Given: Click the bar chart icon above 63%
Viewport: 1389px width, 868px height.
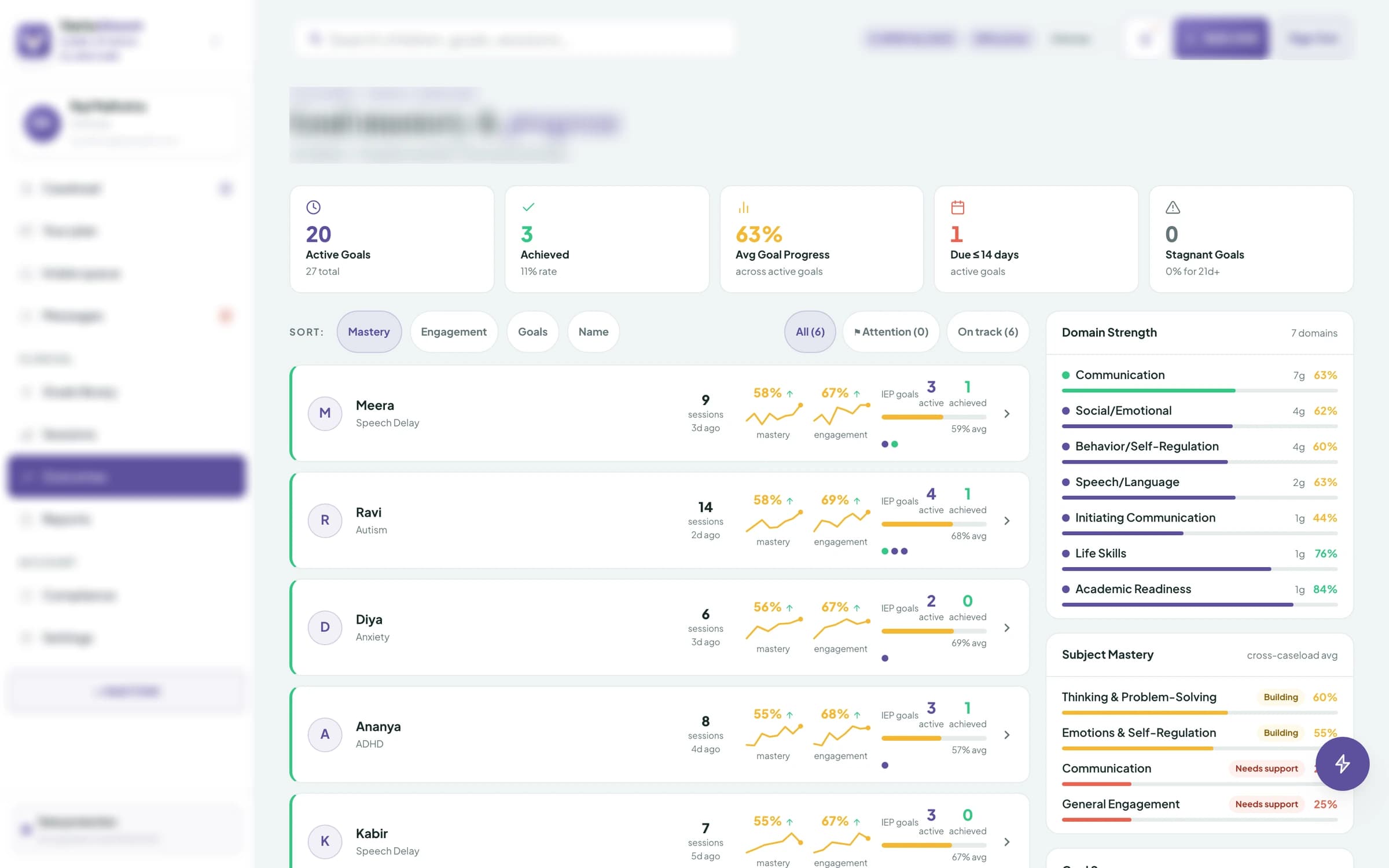Looking at the screenshot, I should pyautogui.click(x=743, y=207).
